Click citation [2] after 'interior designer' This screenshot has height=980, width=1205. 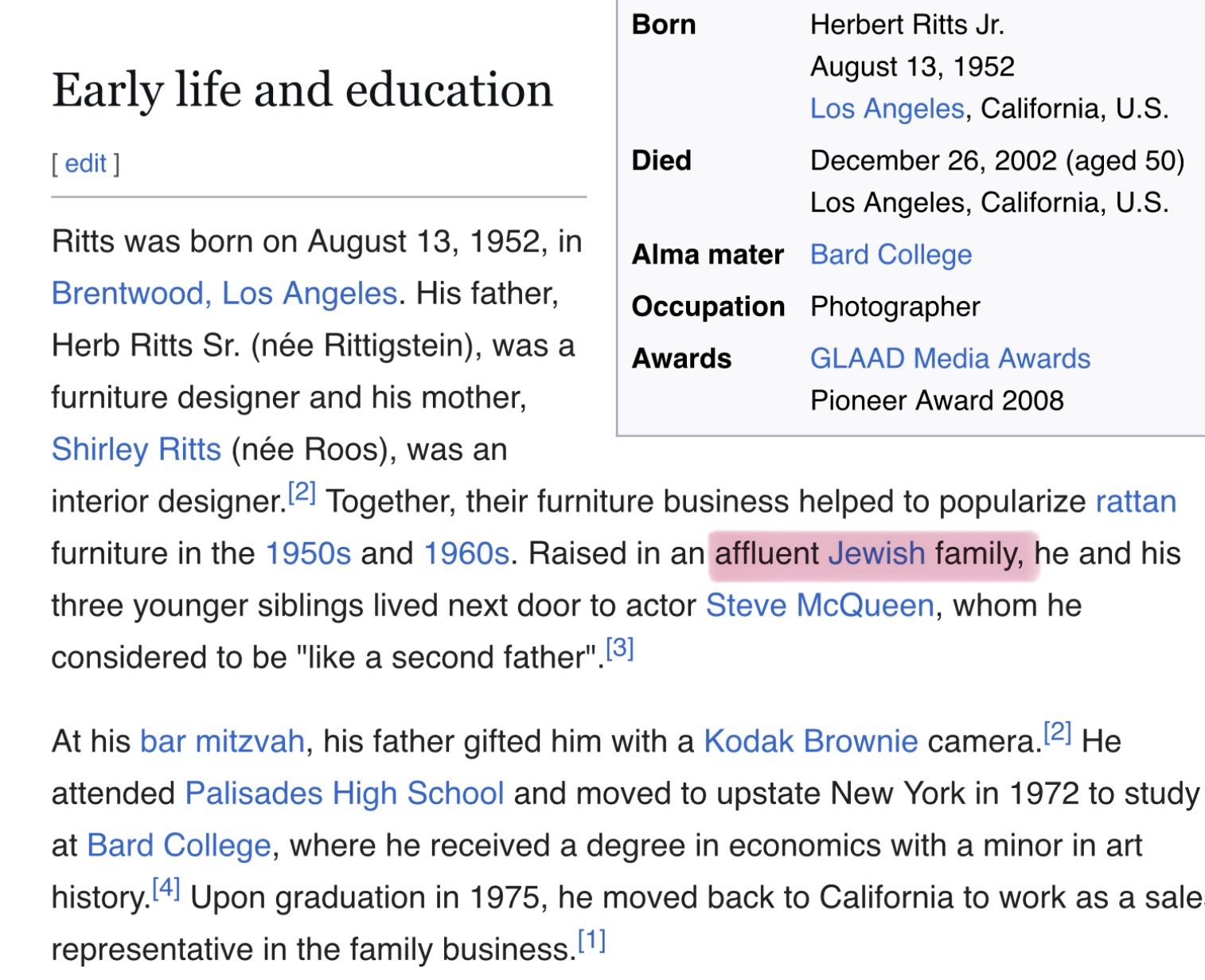coord(302,494)
